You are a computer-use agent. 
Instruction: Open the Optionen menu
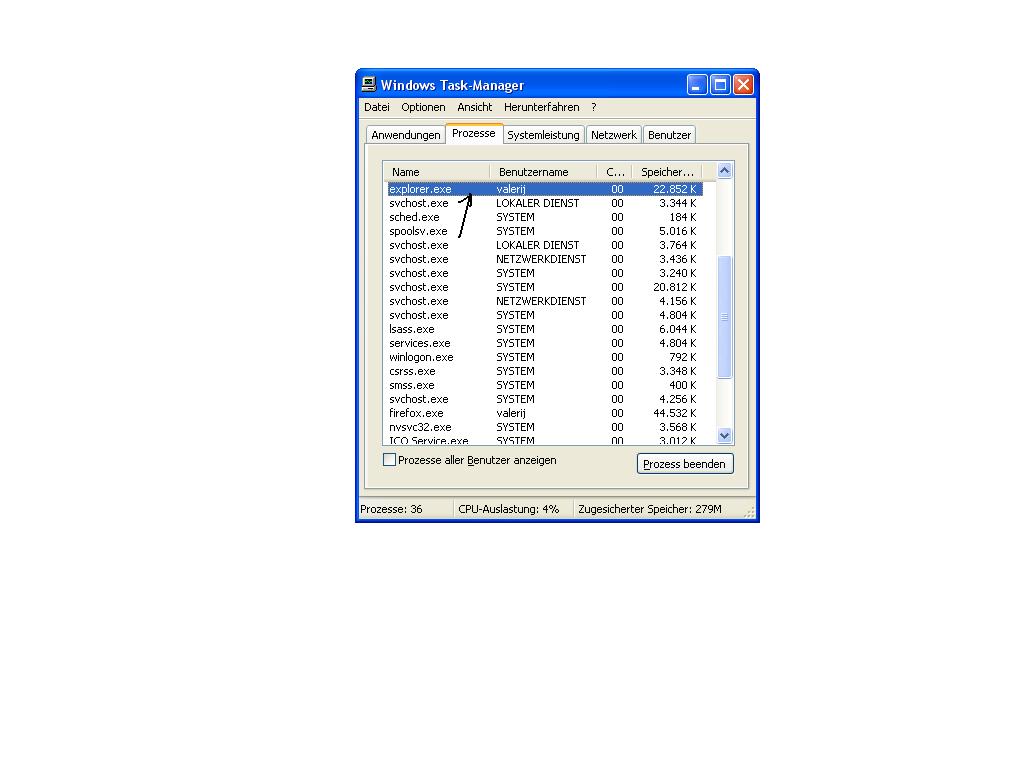pos(423,107)
